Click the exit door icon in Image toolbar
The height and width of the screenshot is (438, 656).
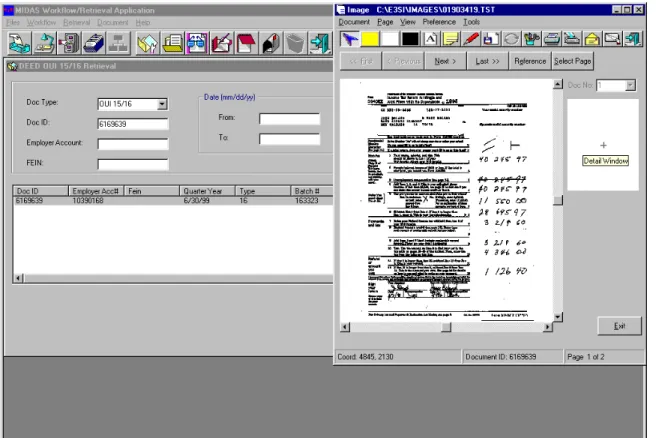[x=632, y=39]
